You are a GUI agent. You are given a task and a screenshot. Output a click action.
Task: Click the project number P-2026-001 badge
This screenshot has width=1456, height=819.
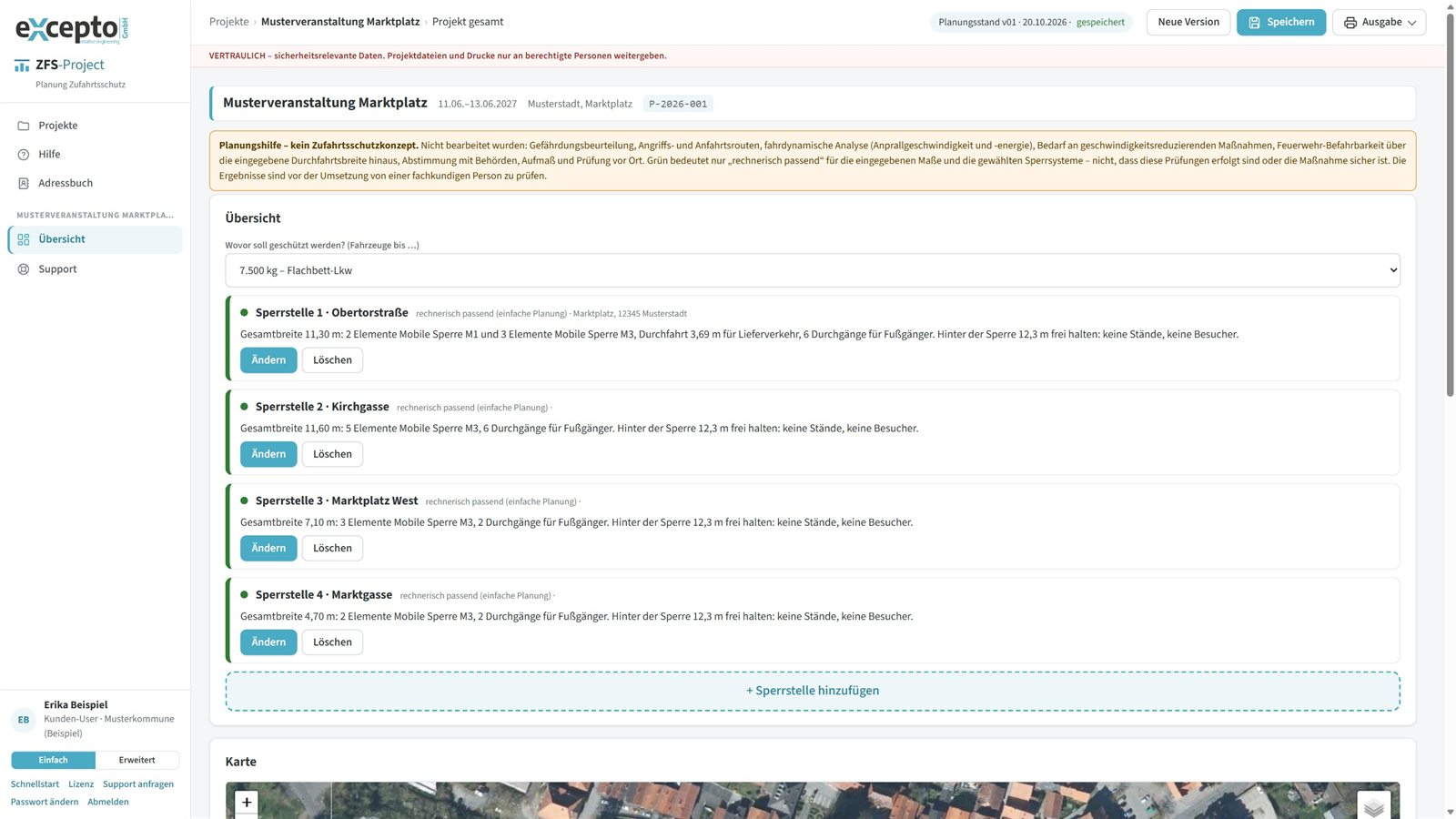click(678, 104)
